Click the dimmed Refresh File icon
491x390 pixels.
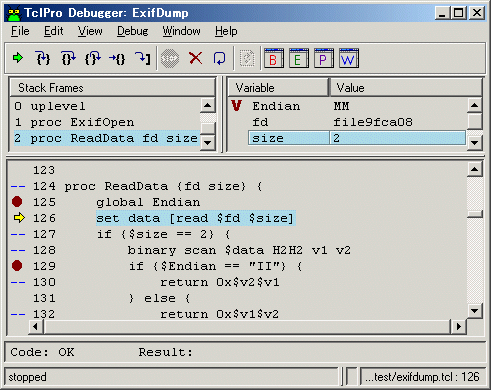(247, 58)
